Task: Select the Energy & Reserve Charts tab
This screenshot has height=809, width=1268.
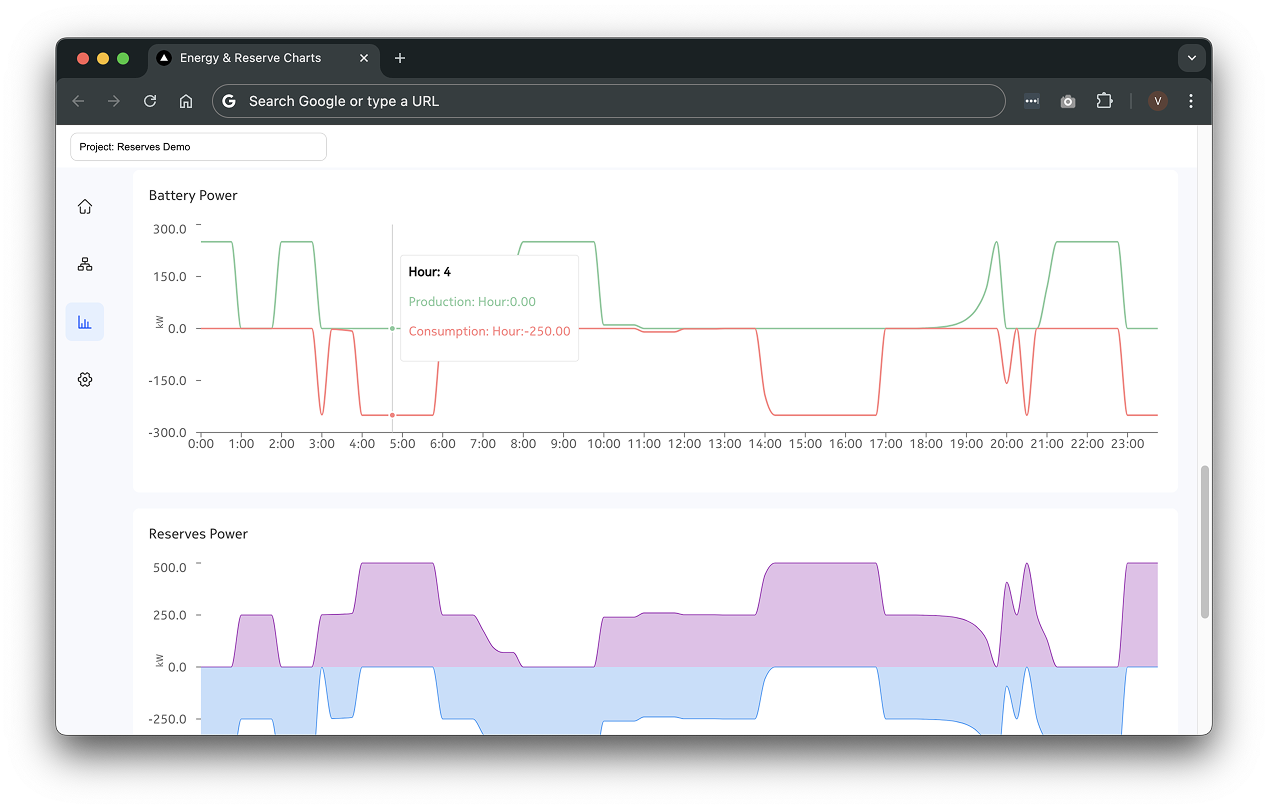Action: [264, 58]
